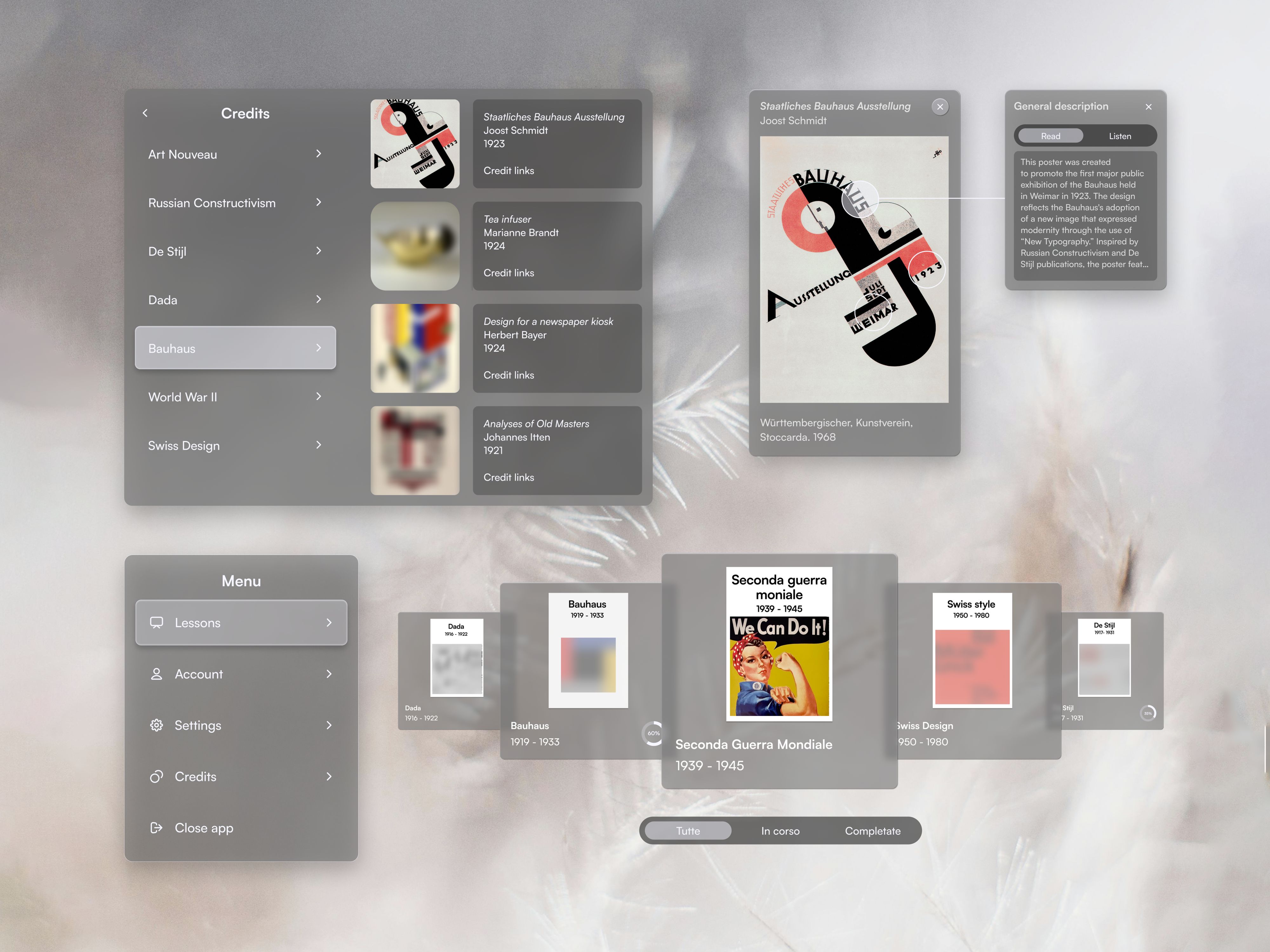Screen dimensions: 1270x952
Task: Show the Completate lessons tab
Action: click(872, 831)
